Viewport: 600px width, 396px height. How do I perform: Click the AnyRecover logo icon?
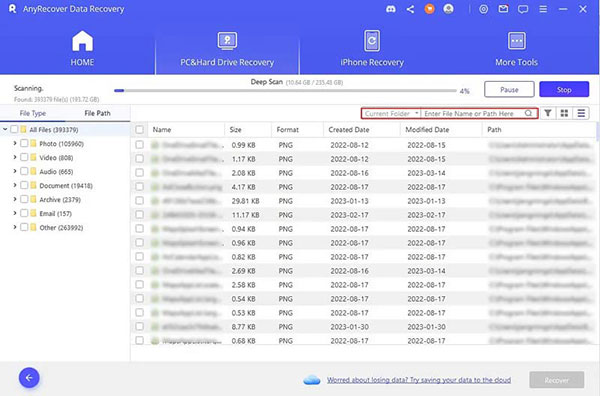coord(13,9)
